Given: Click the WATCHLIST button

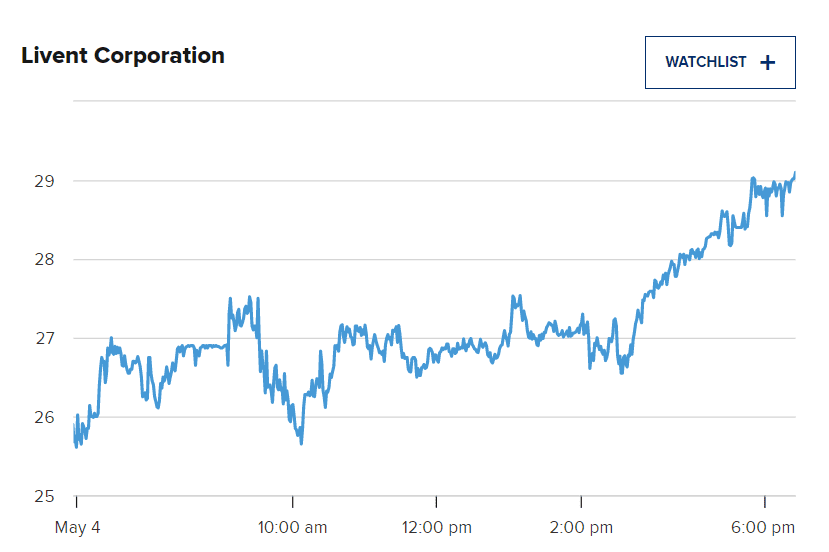Looking at the screenshot, I should [706, 62].
